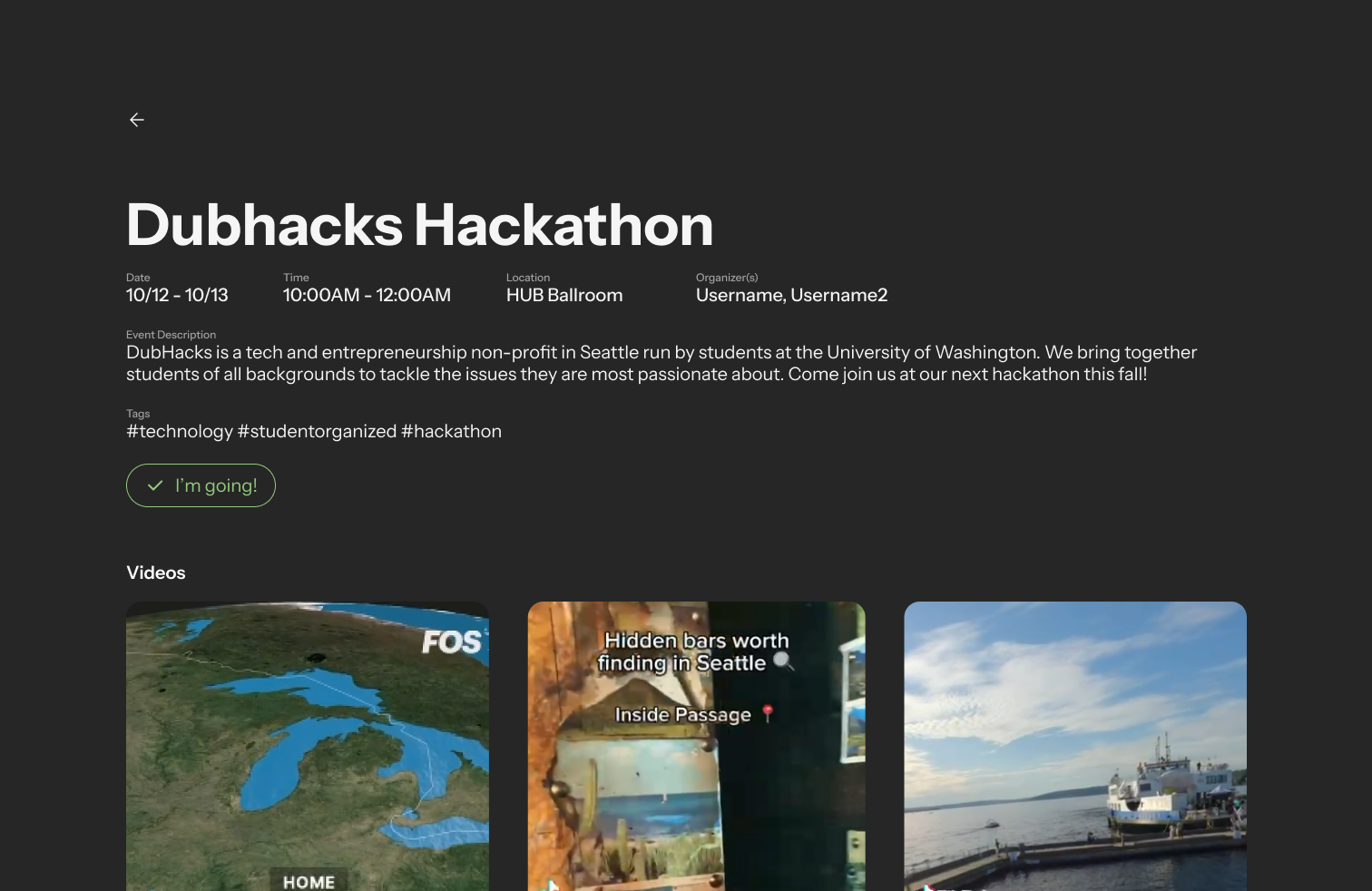Click the Dubhacks Hackathon title
Viewport: 1372px width, 891px height.
[419, 224]
